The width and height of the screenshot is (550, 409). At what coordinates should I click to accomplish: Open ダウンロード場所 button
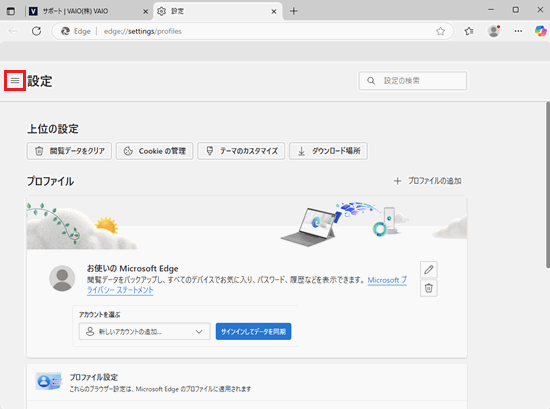point(328,151)
